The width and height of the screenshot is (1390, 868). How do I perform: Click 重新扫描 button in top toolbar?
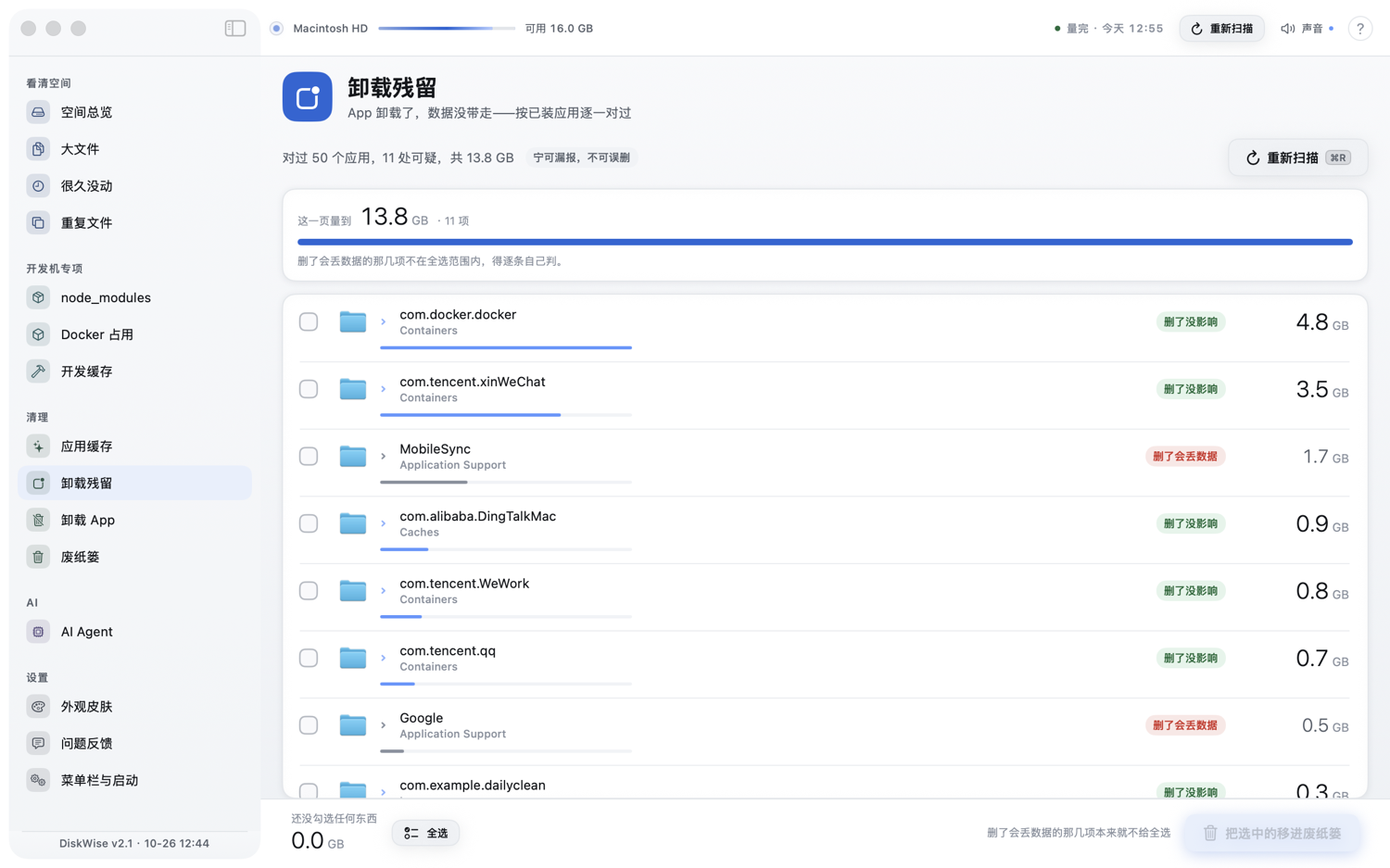coord(1221,29)
